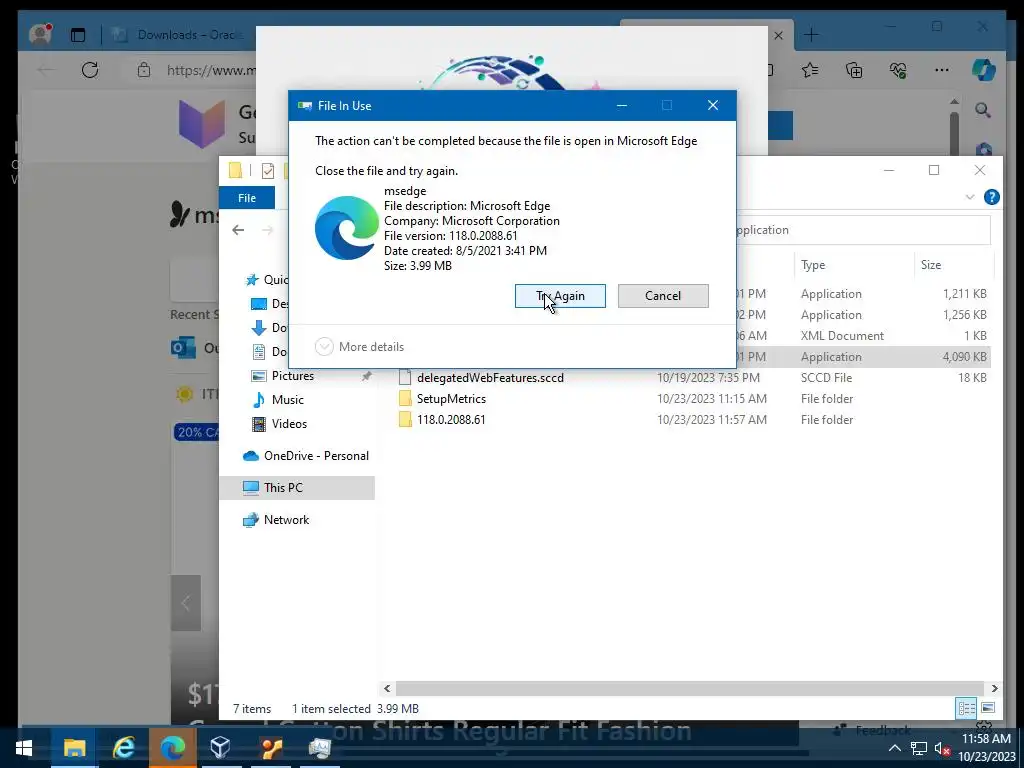1024x768 pixels.
Task: Open taskbar clock showing 11:58 AM
Action: point(987,748)
